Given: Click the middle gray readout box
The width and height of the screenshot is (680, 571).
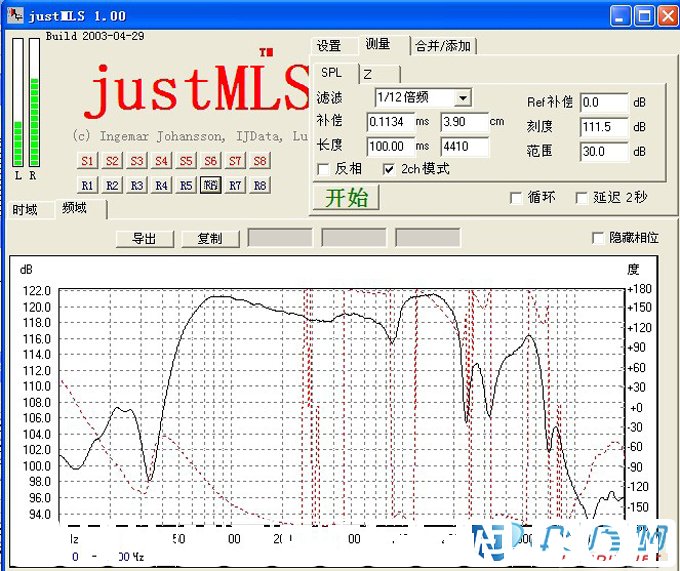Looking at the screenshot, I should click(x=354, y=238).
